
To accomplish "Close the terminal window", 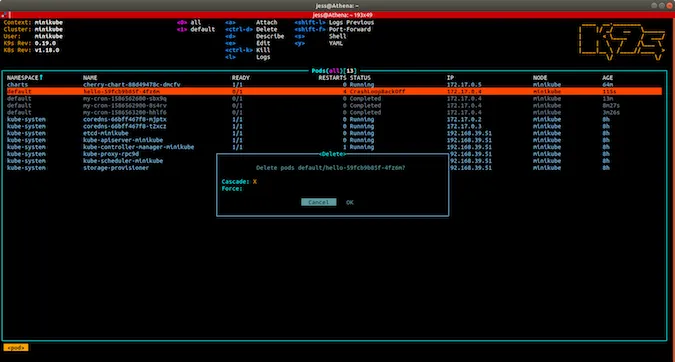I will tap(670, 6).
